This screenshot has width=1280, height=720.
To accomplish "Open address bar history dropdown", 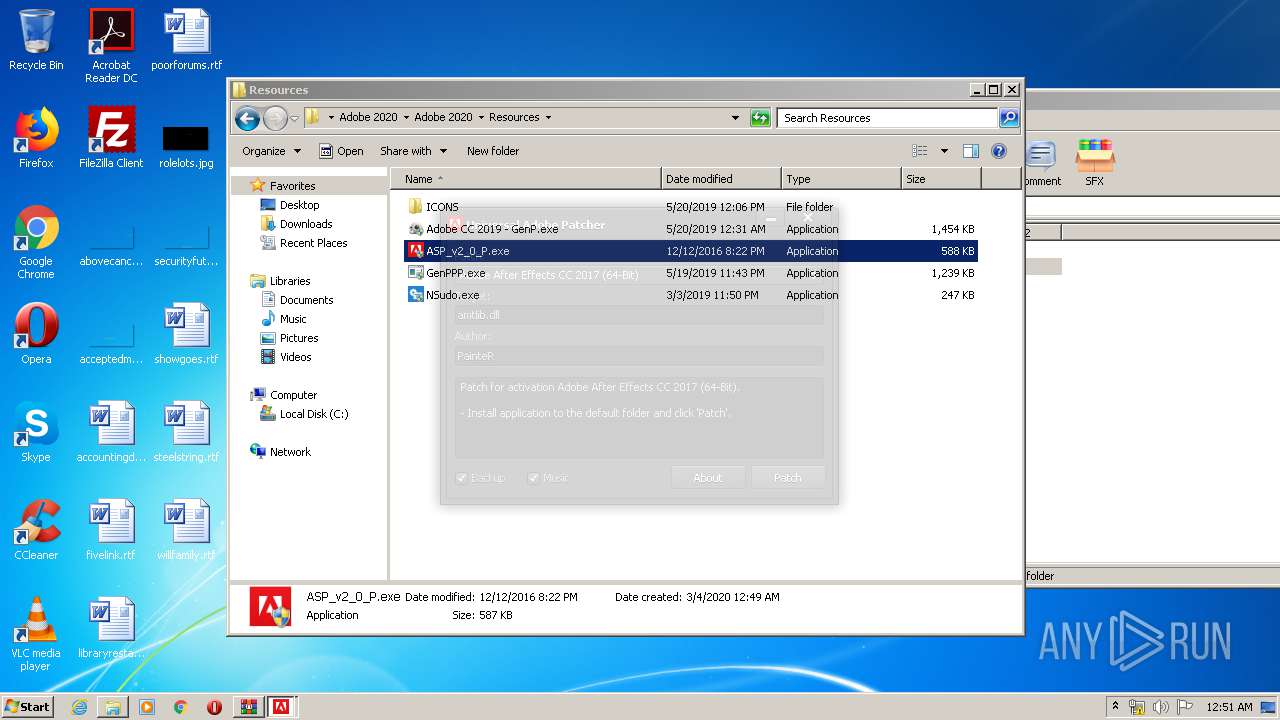I will [736, 118].
